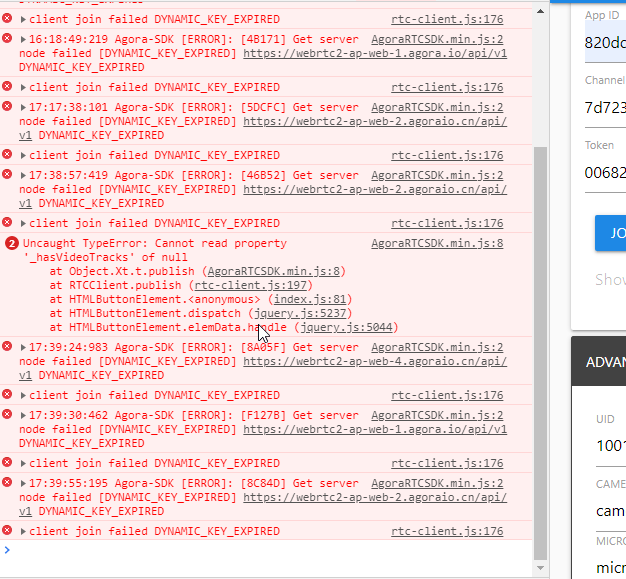This screenshot has width=626, height=579.
Task: Open AgoraRTCSDK.min.js:2 source link on the 17:39:55:195 row
Action: pyautogui.click(x=437, y=483)
